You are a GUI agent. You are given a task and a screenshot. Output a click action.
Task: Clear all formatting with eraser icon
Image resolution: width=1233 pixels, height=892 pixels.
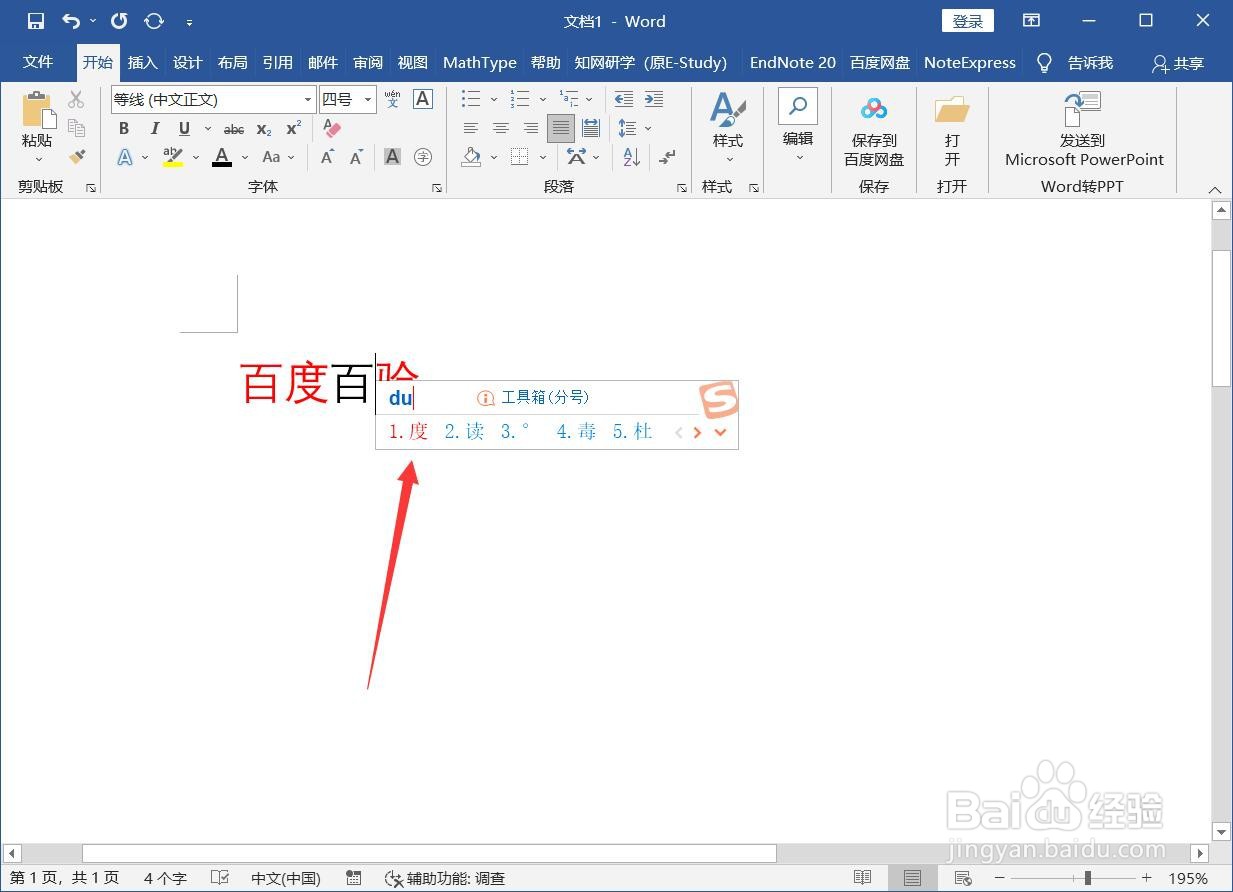tap(332, 128)
